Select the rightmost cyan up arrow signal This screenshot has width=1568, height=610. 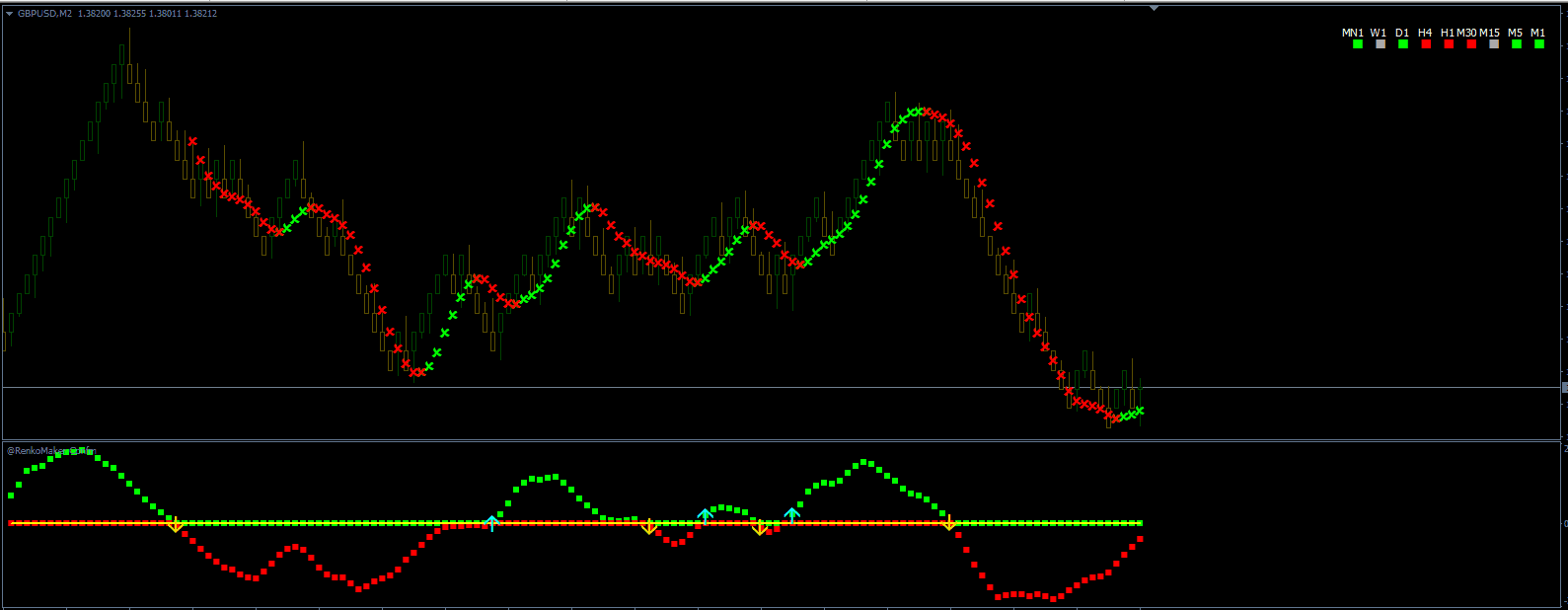(x=791, y=514)
